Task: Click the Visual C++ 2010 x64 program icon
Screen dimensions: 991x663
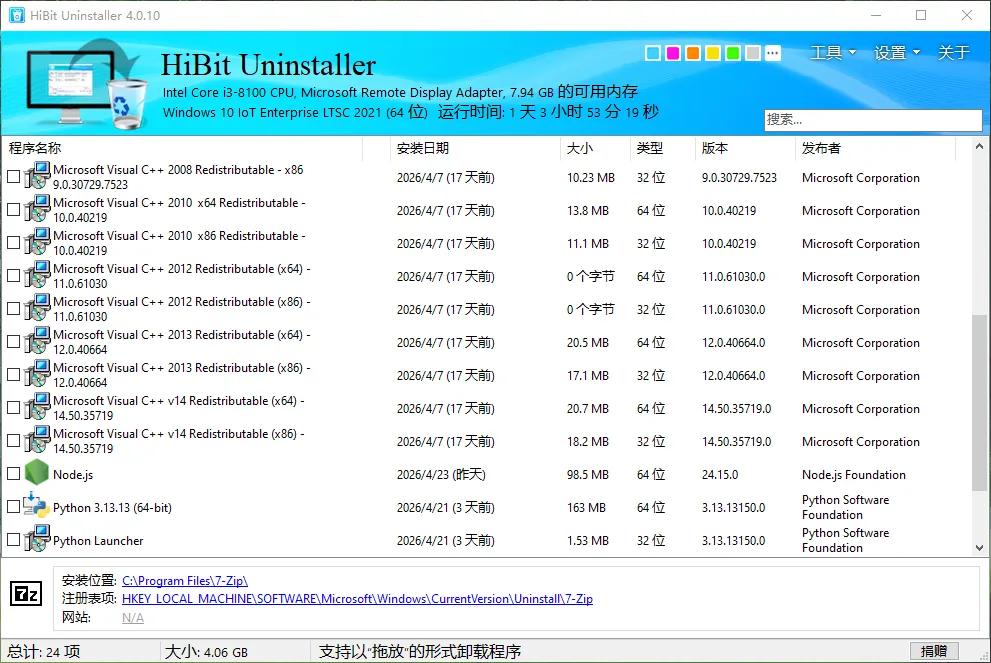Action: coord(37,209)
